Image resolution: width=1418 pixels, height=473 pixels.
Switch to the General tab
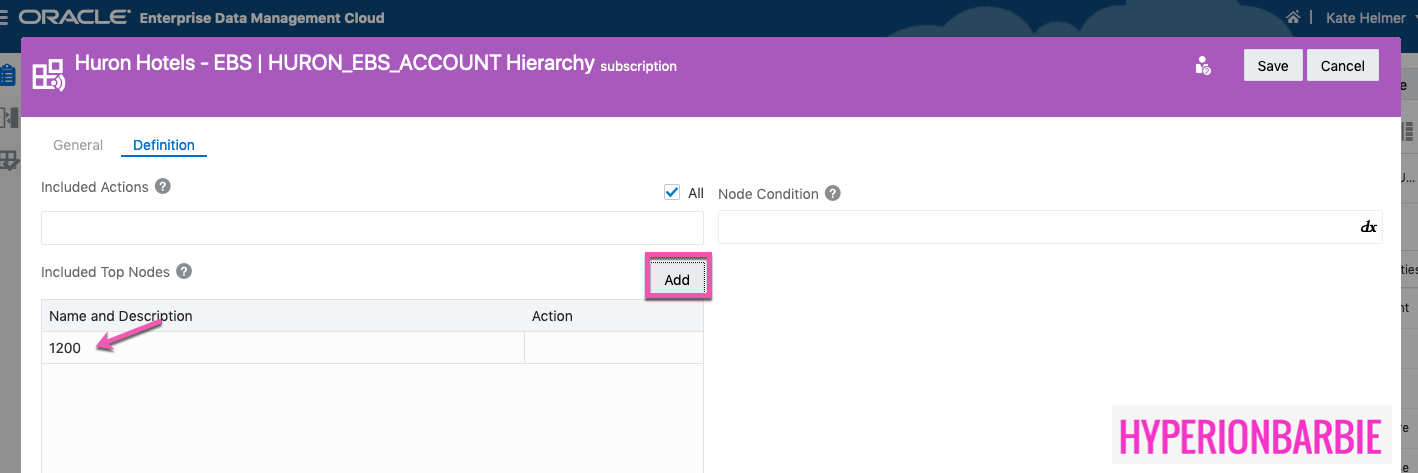tap(78, 145)
